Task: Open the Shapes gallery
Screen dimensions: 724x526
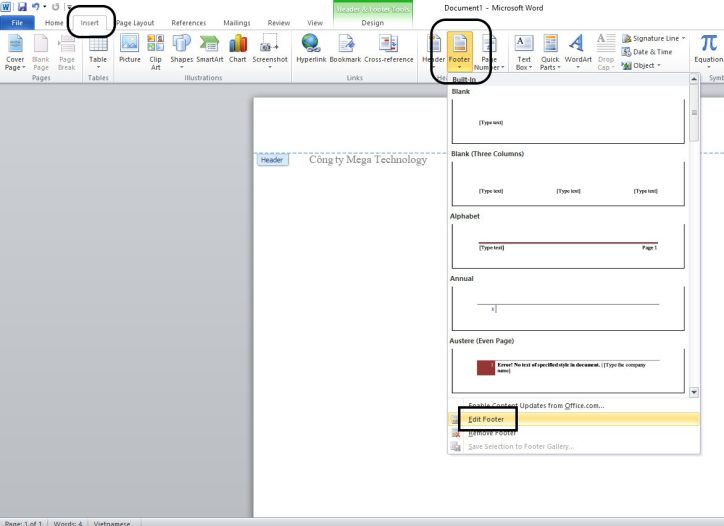Action: coord(181,52)
